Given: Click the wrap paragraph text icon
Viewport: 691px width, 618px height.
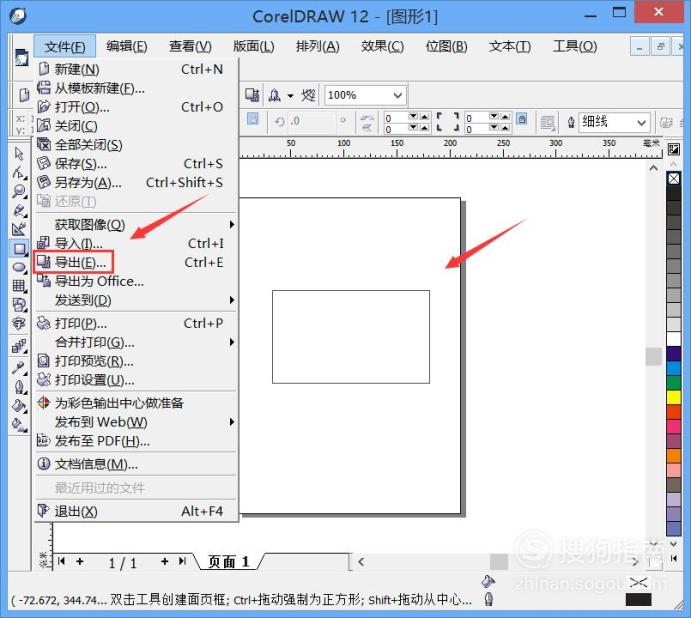Looking at the screenshot, I should (547, 123).
